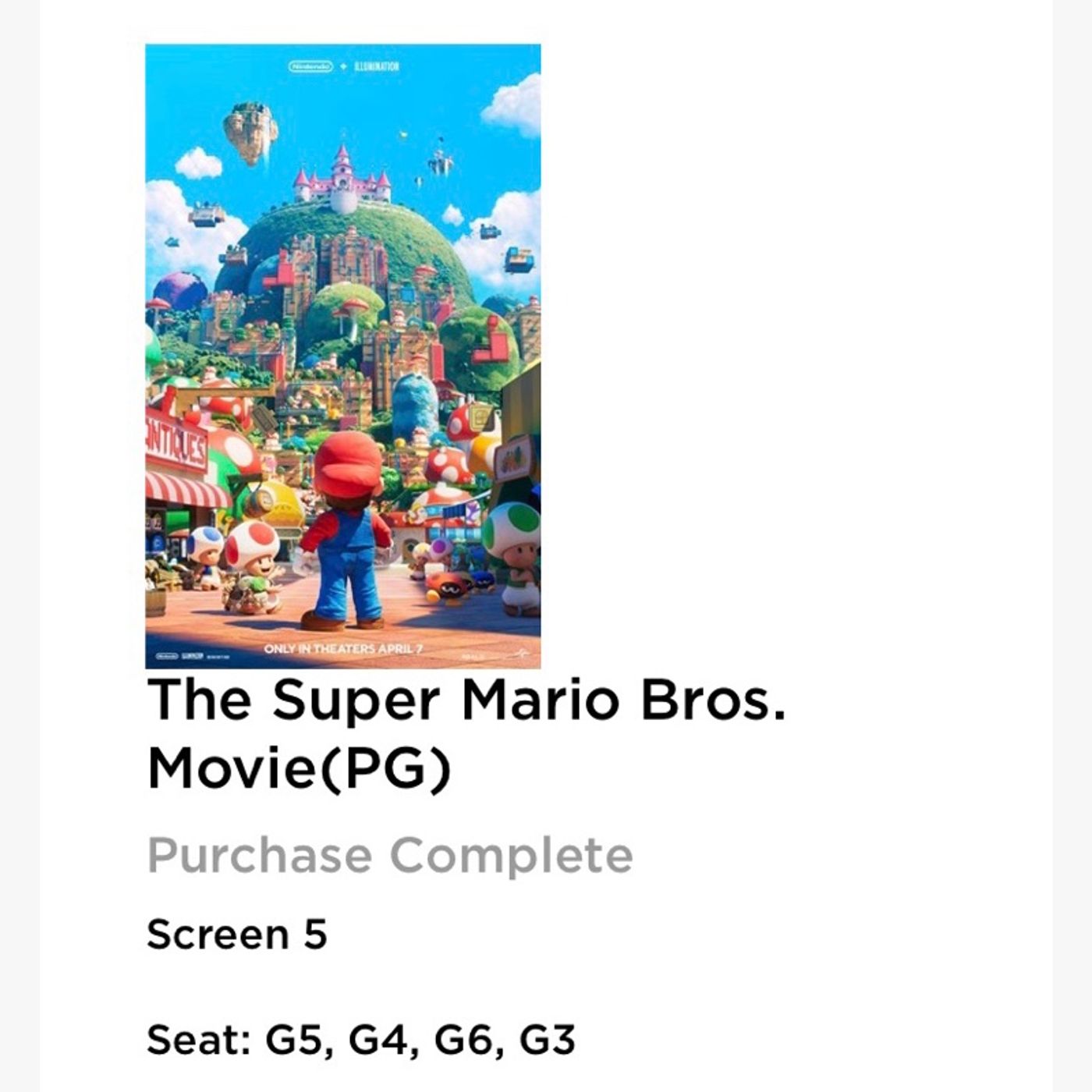Click the blue-spotted Toad character

pyautogui.click(x=205, y=555)
